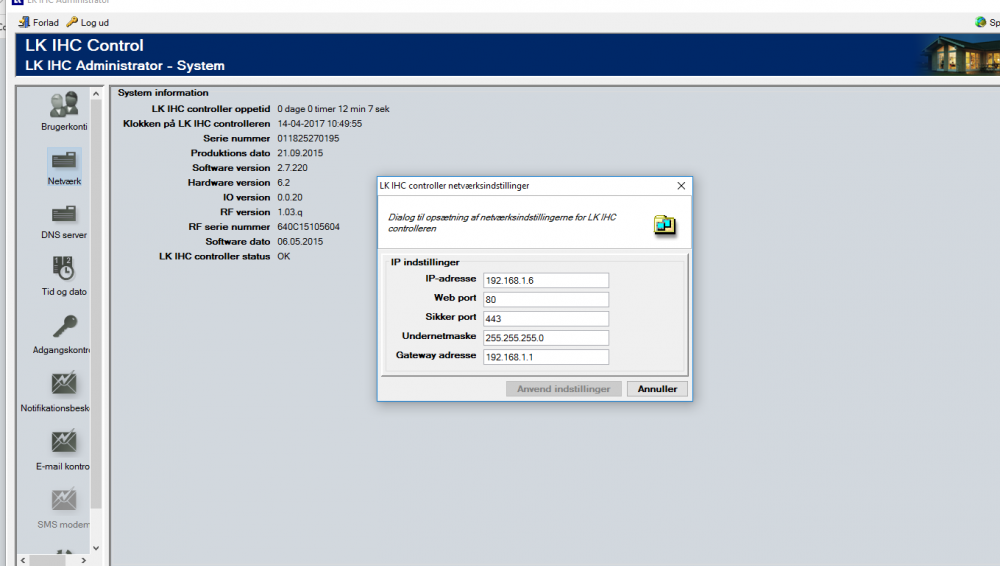
Task: Open Tid og dato clock icon
Action: tap(64, 269)
